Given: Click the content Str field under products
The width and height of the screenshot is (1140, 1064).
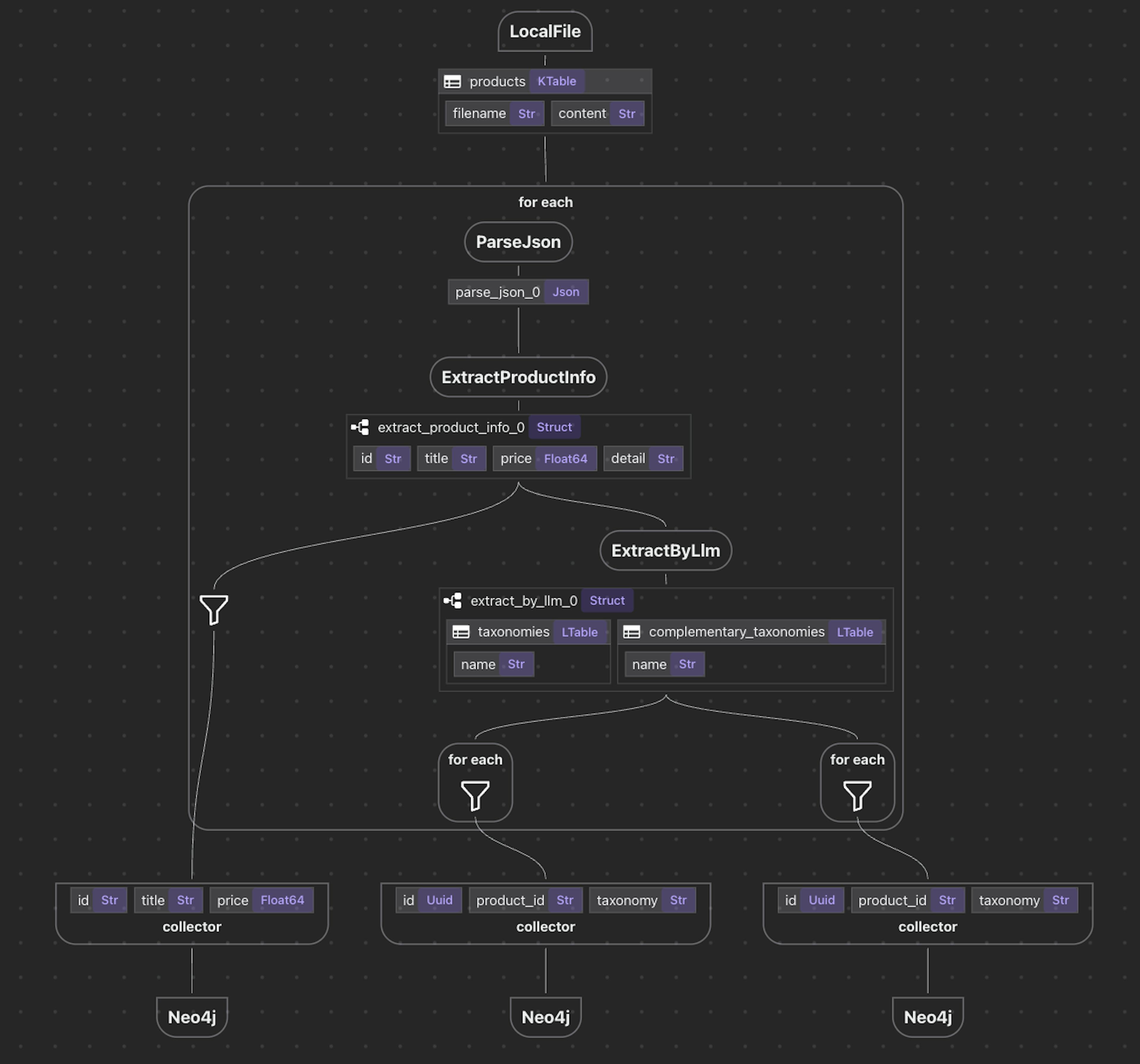Looking at the screenshot, I should point(597,113).
